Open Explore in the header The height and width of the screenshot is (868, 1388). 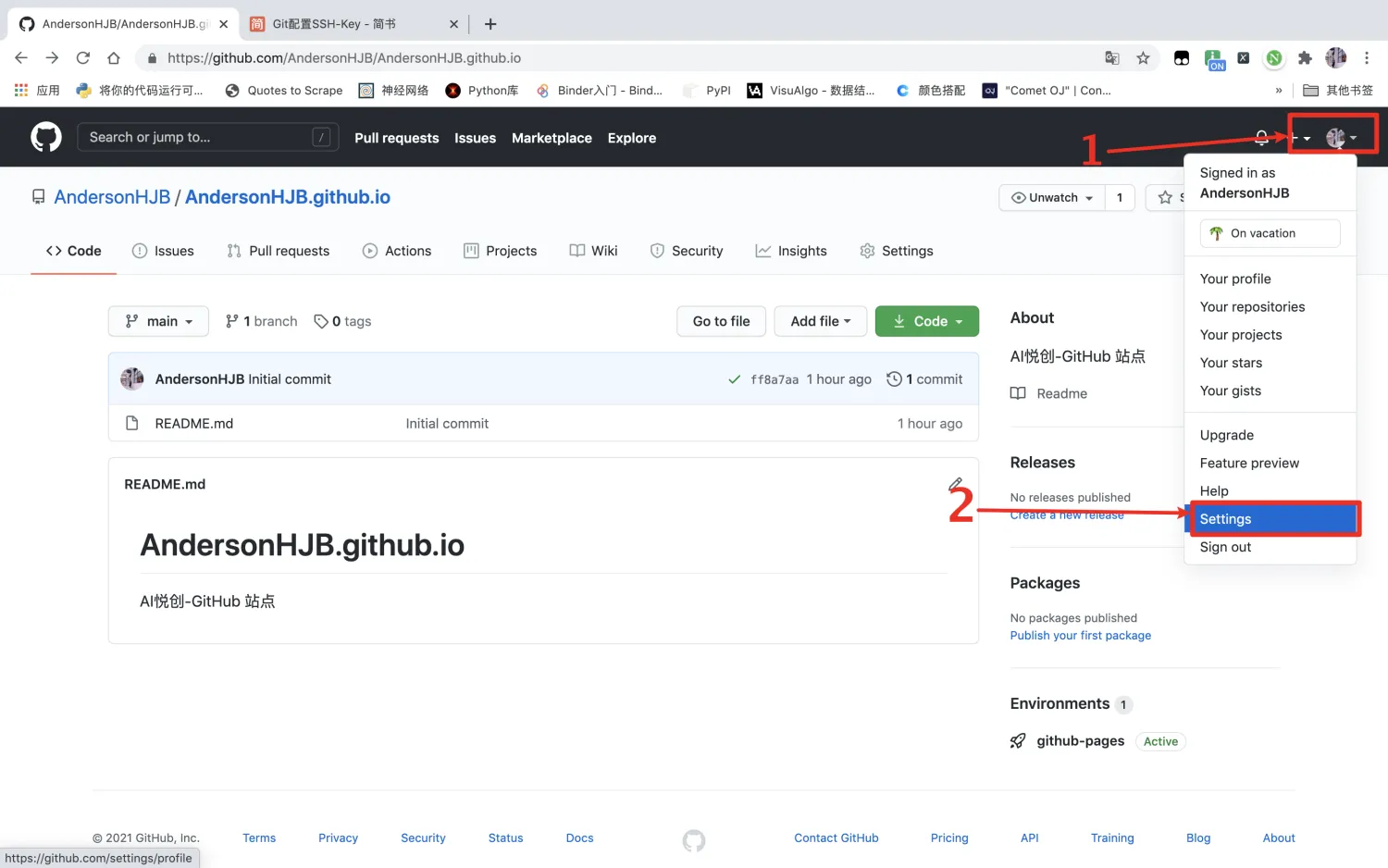pos(632,138)
